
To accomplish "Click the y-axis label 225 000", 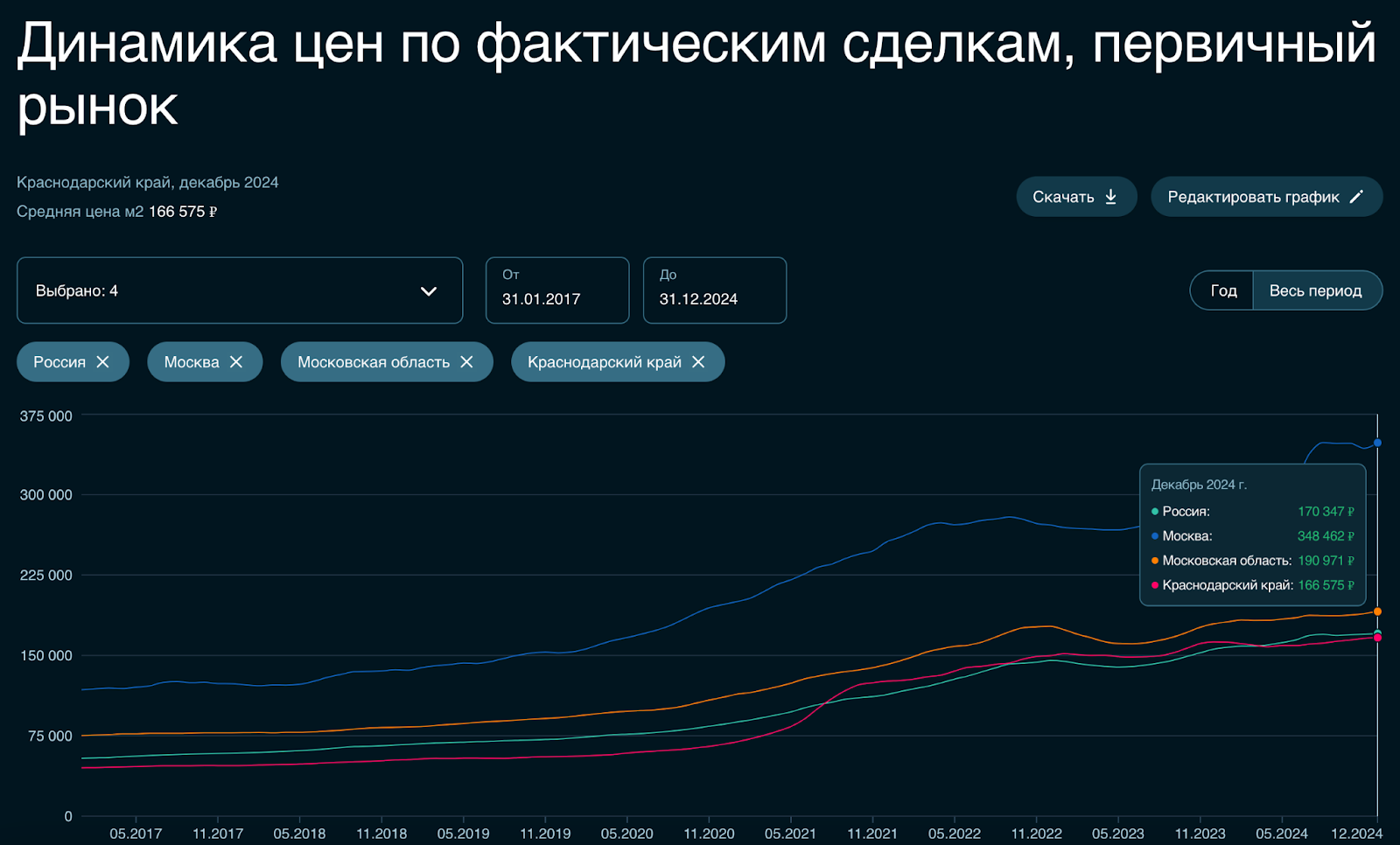I will 46,576.
